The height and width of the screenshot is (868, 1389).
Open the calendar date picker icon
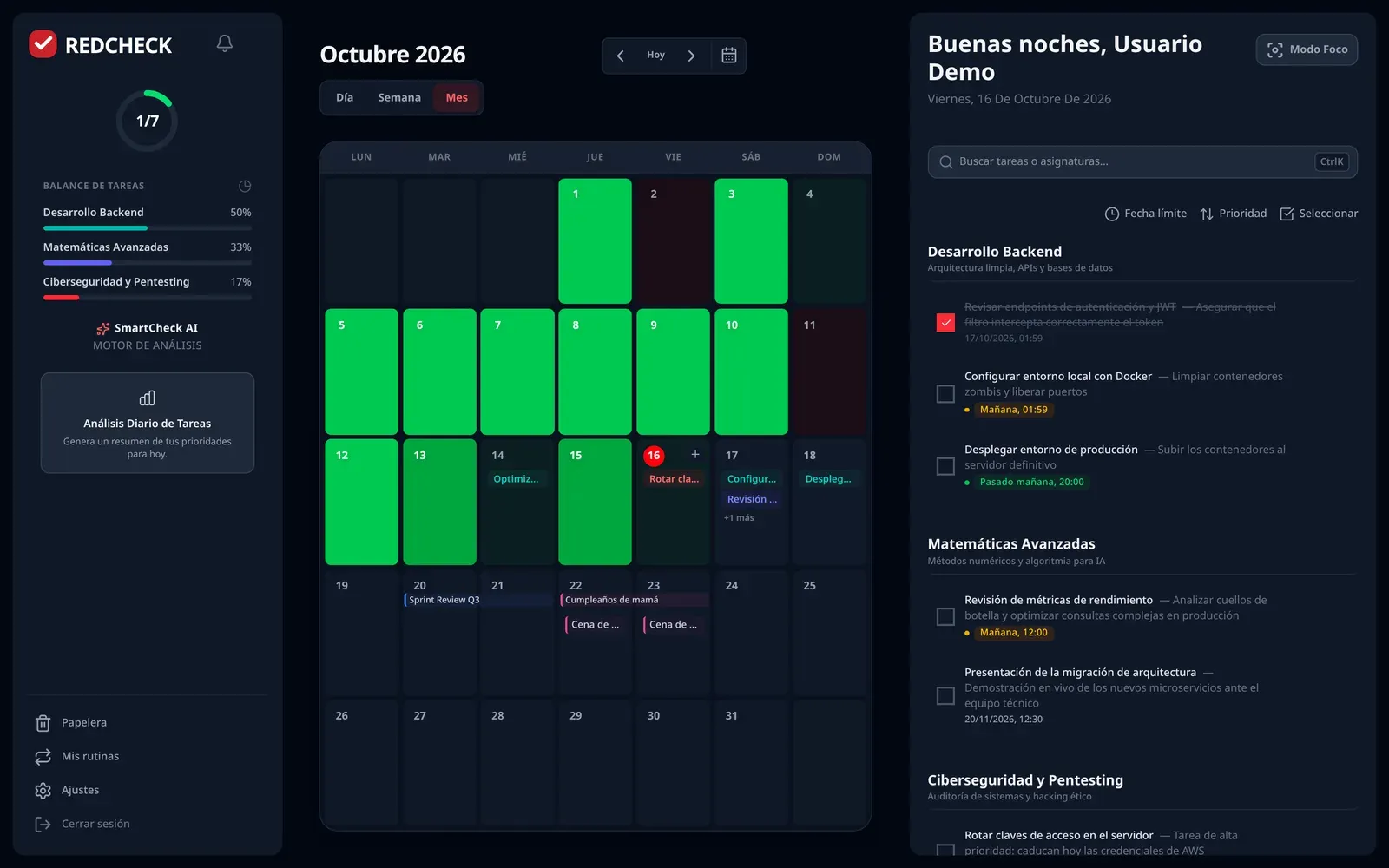[x=729, y=56]
